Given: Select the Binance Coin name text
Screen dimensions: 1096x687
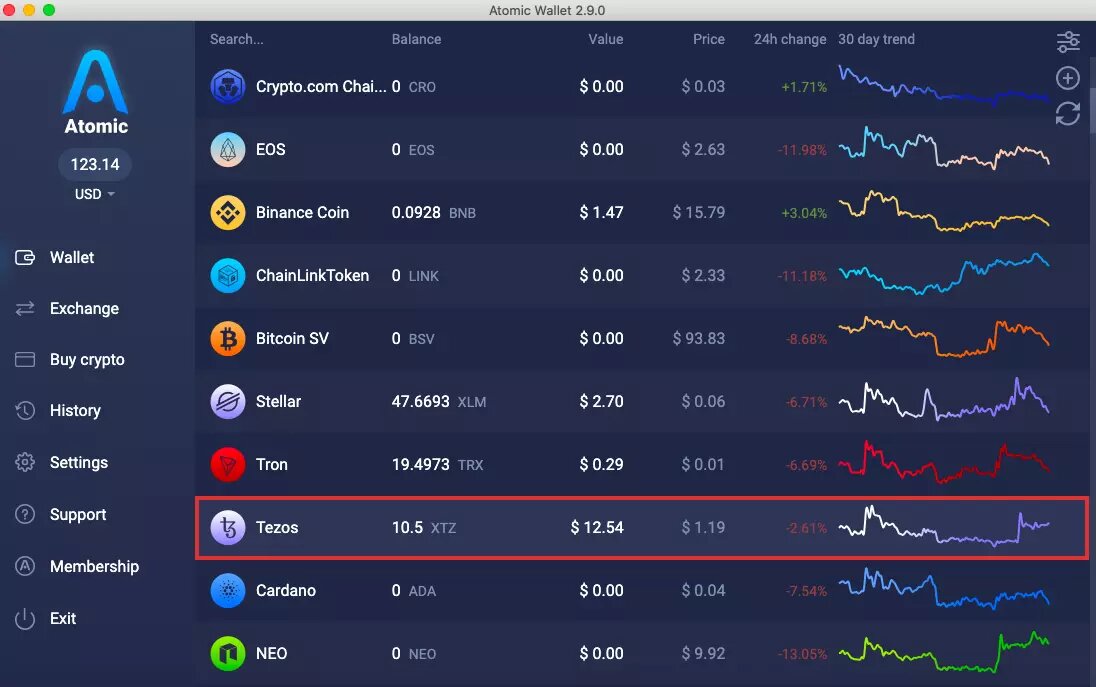Looking at the screenshot, I should pyautogui.click(x=302, y=212).
